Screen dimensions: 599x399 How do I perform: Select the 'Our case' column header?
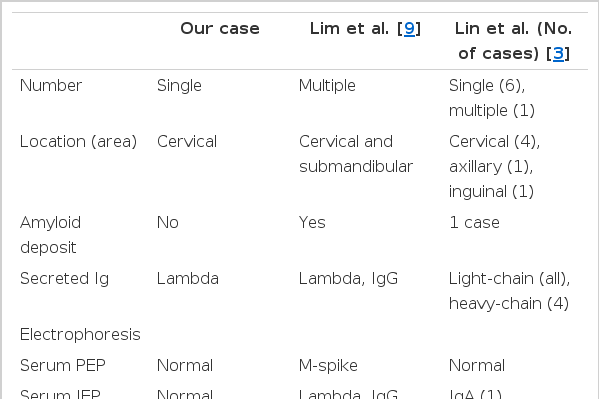click(220, 29)
